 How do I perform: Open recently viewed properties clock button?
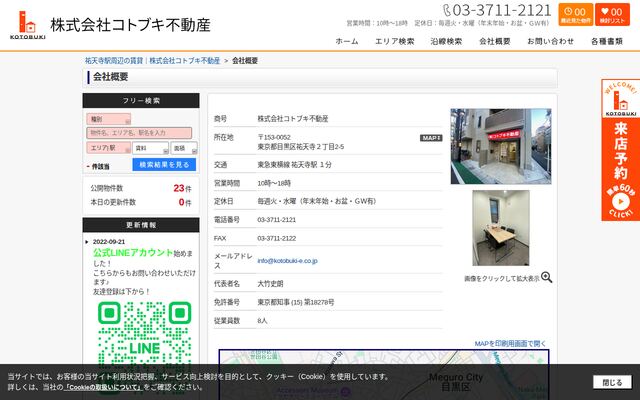tap(576, 15)
